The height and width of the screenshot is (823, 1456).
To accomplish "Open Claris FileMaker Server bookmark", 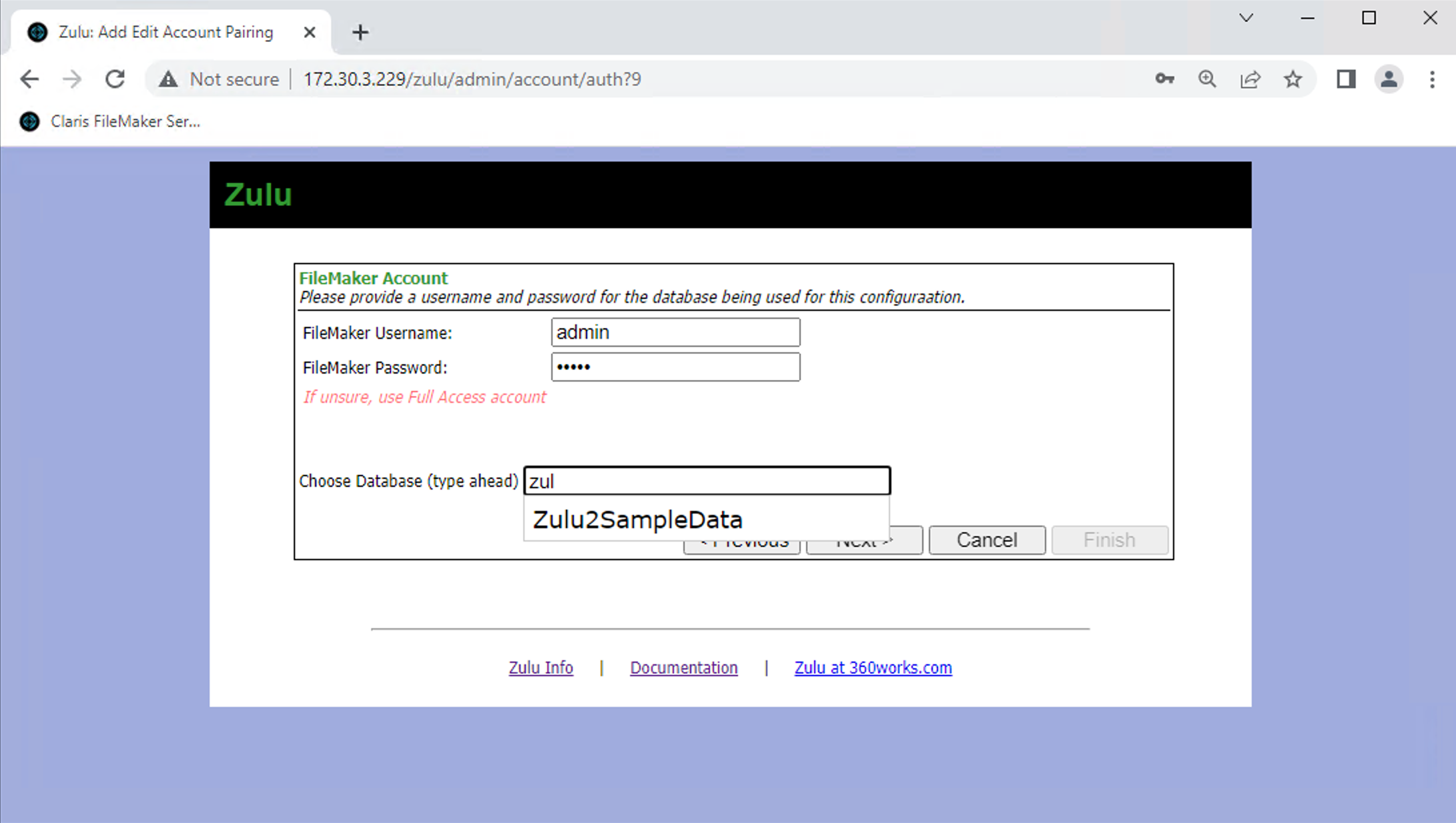I will coord(110,121).
